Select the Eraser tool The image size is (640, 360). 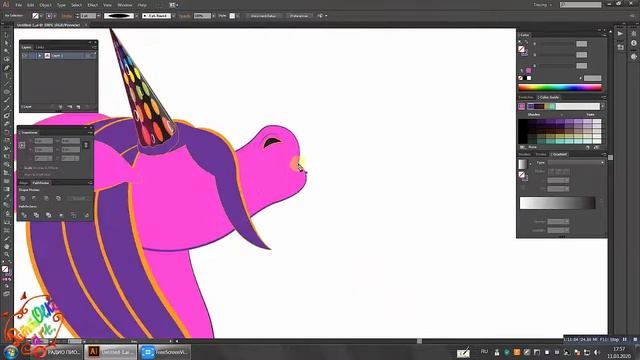coord(6,124)
